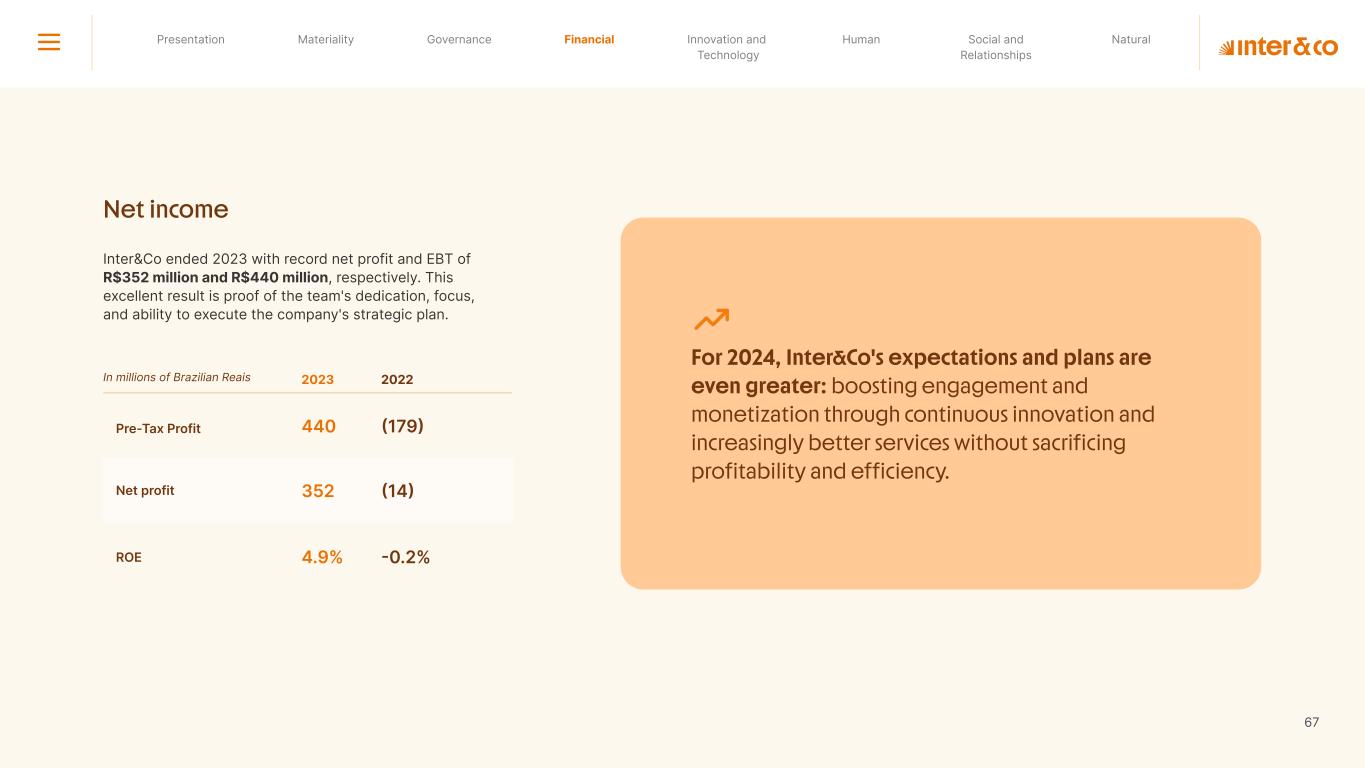Go to the Natural tab
Screen dimensions: 1365x768
[x=1131, y=40]
